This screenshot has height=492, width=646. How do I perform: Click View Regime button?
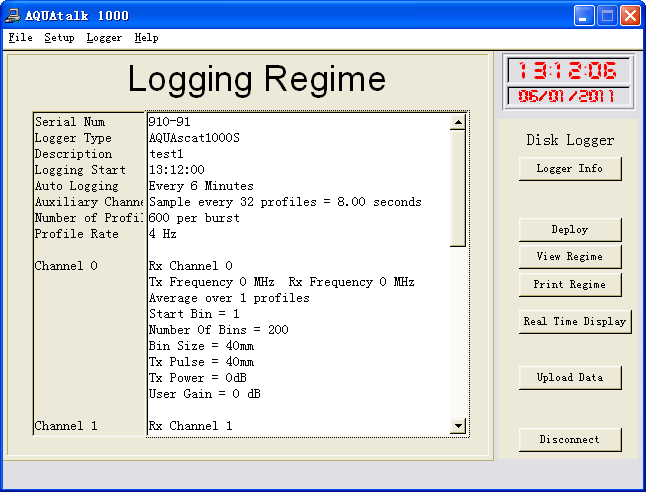pyautogui.click(x=569, y=257)
